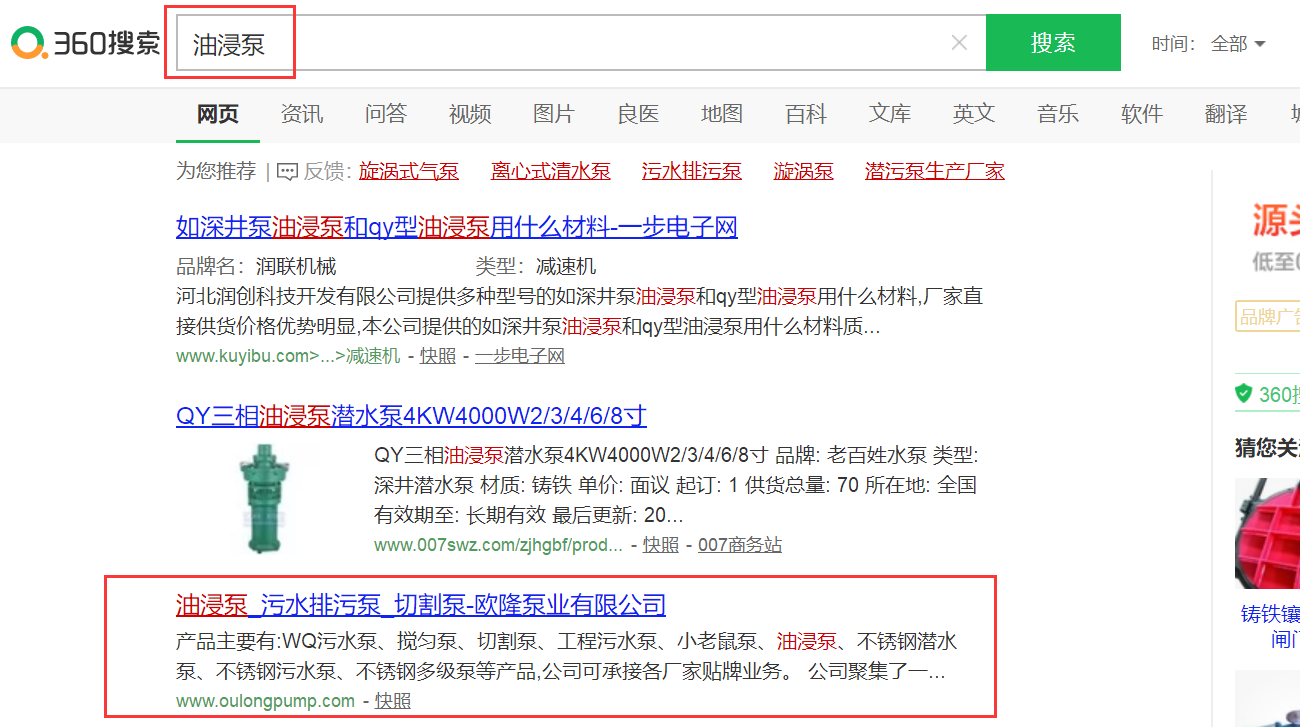1300x727 pixels.
Task: Click the search box containing 油浸泵
Action: (580, 43)
